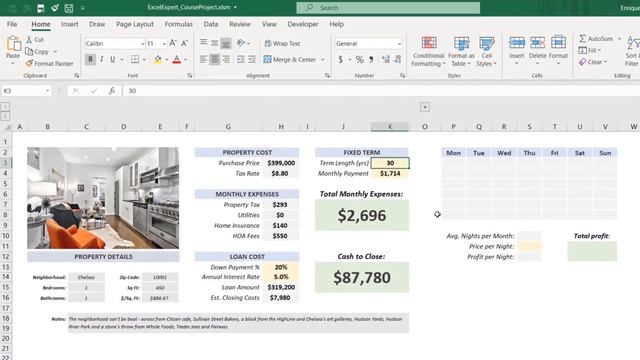This screenshot has width=640, height=360.
Task: Click the Orientation text-angle icon
Action: (241, 42)
